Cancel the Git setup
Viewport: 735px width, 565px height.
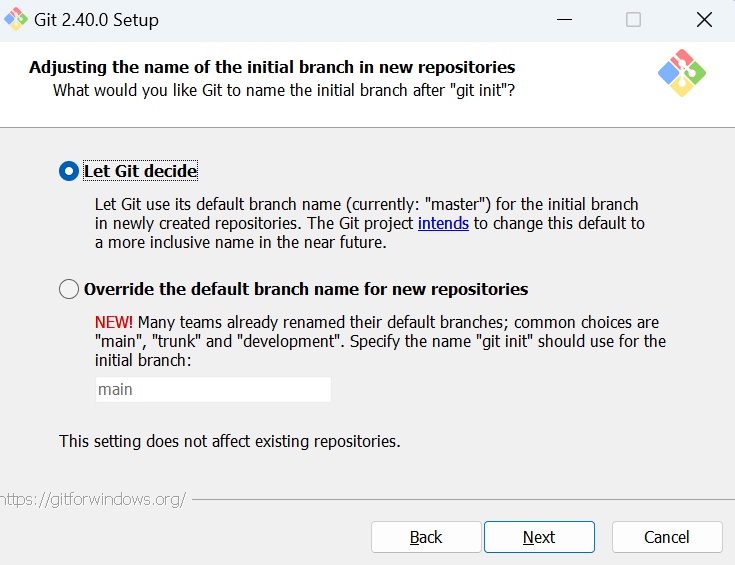(667, 537)
